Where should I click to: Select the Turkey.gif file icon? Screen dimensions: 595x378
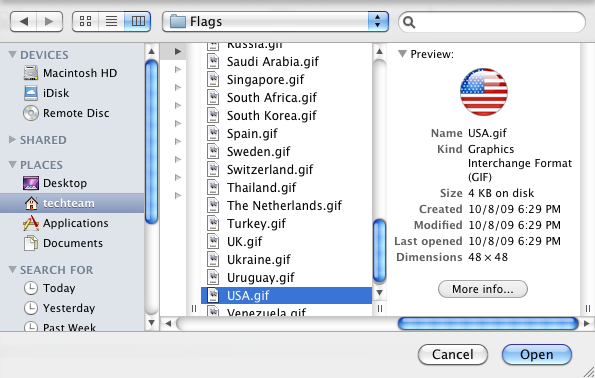[213, 223]
